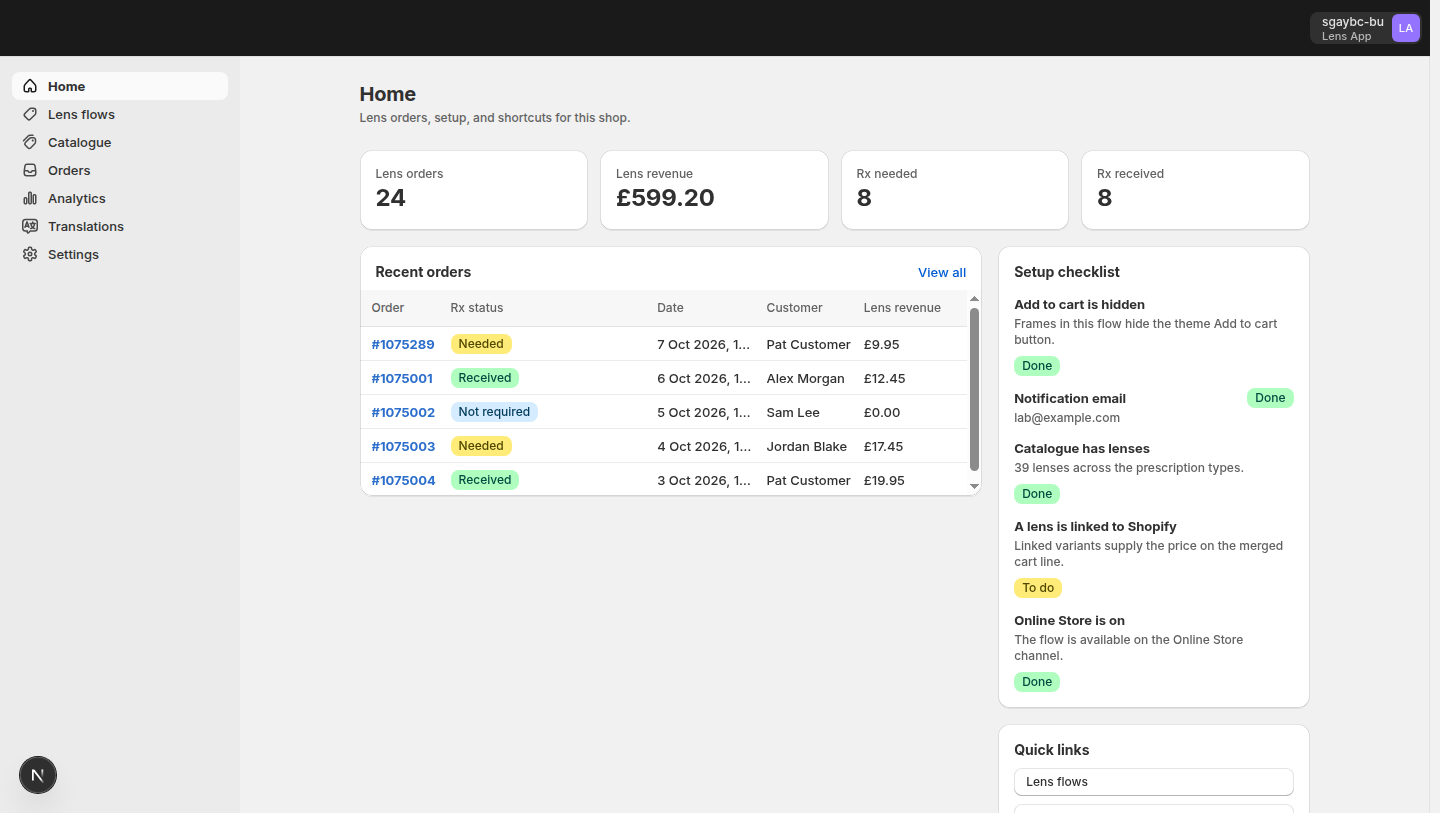This screenshot has width=1440, height=813.
Task: Open order #1075003
Action: click(x=403, y=446)
